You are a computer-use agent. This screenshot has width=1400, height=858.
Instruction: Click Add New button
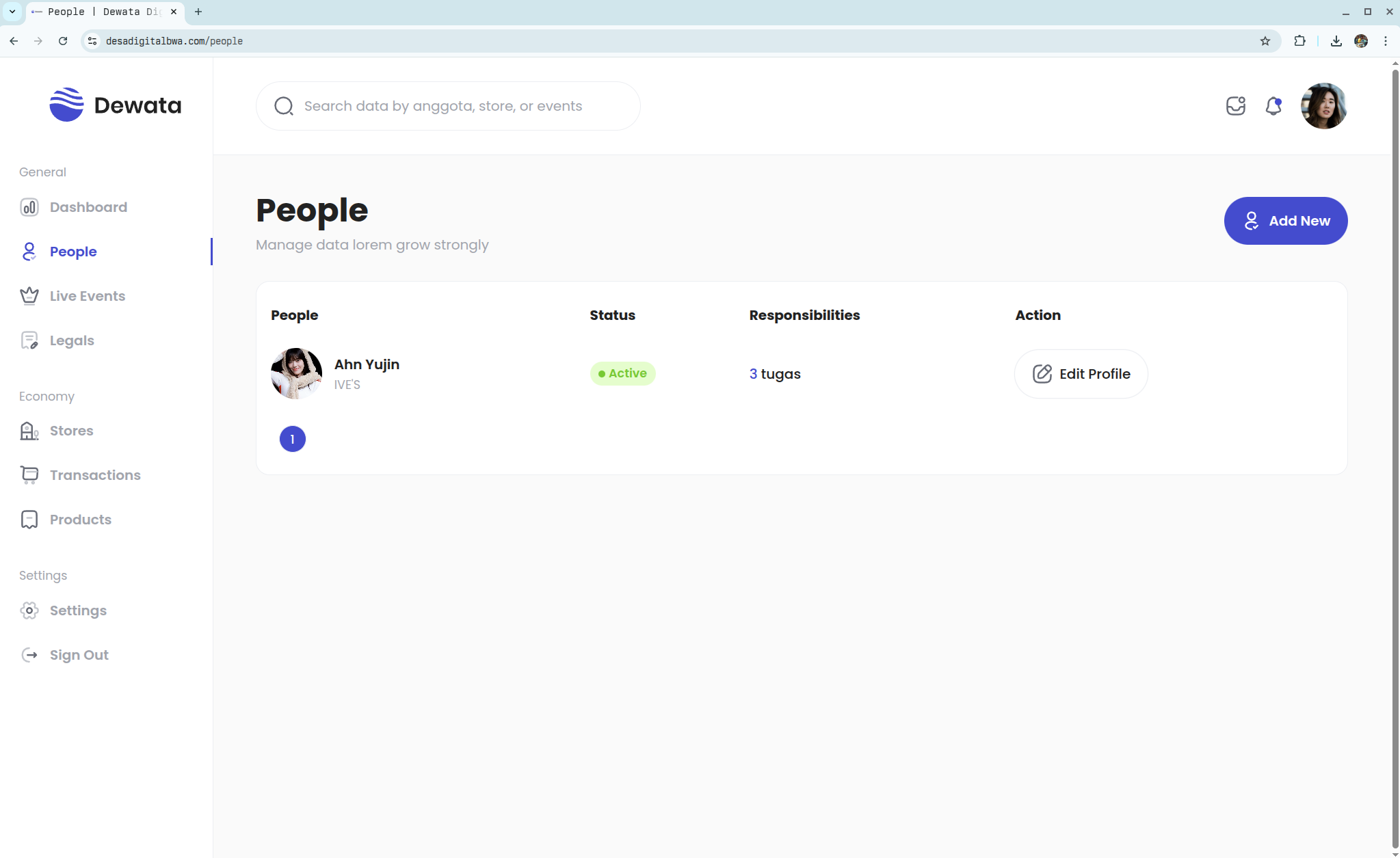tap(1285, 221)
